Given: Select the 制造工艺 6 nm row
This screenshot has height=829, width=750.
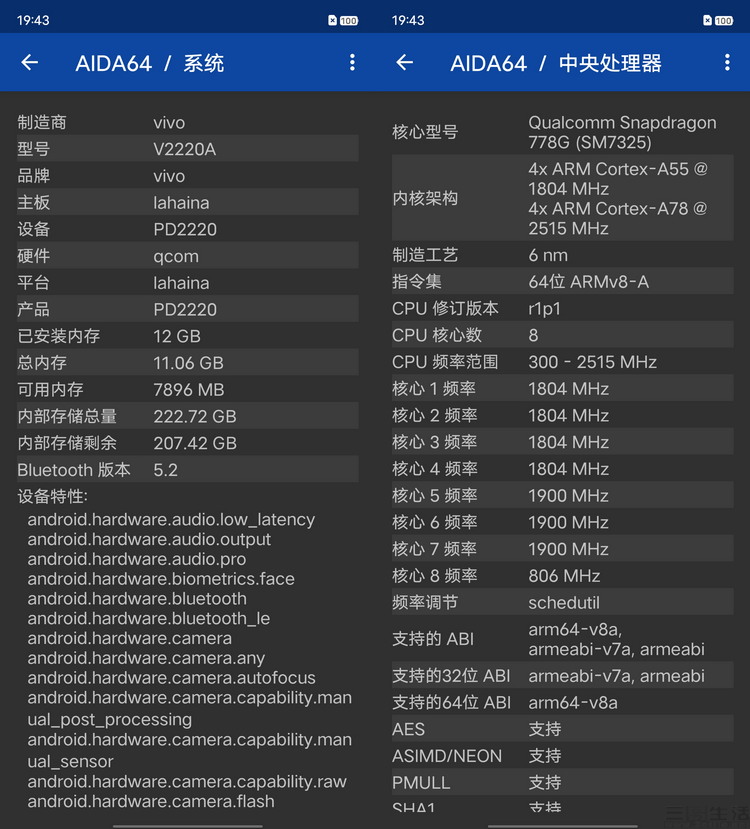Looking at the screenshot, I should [562, 255].
